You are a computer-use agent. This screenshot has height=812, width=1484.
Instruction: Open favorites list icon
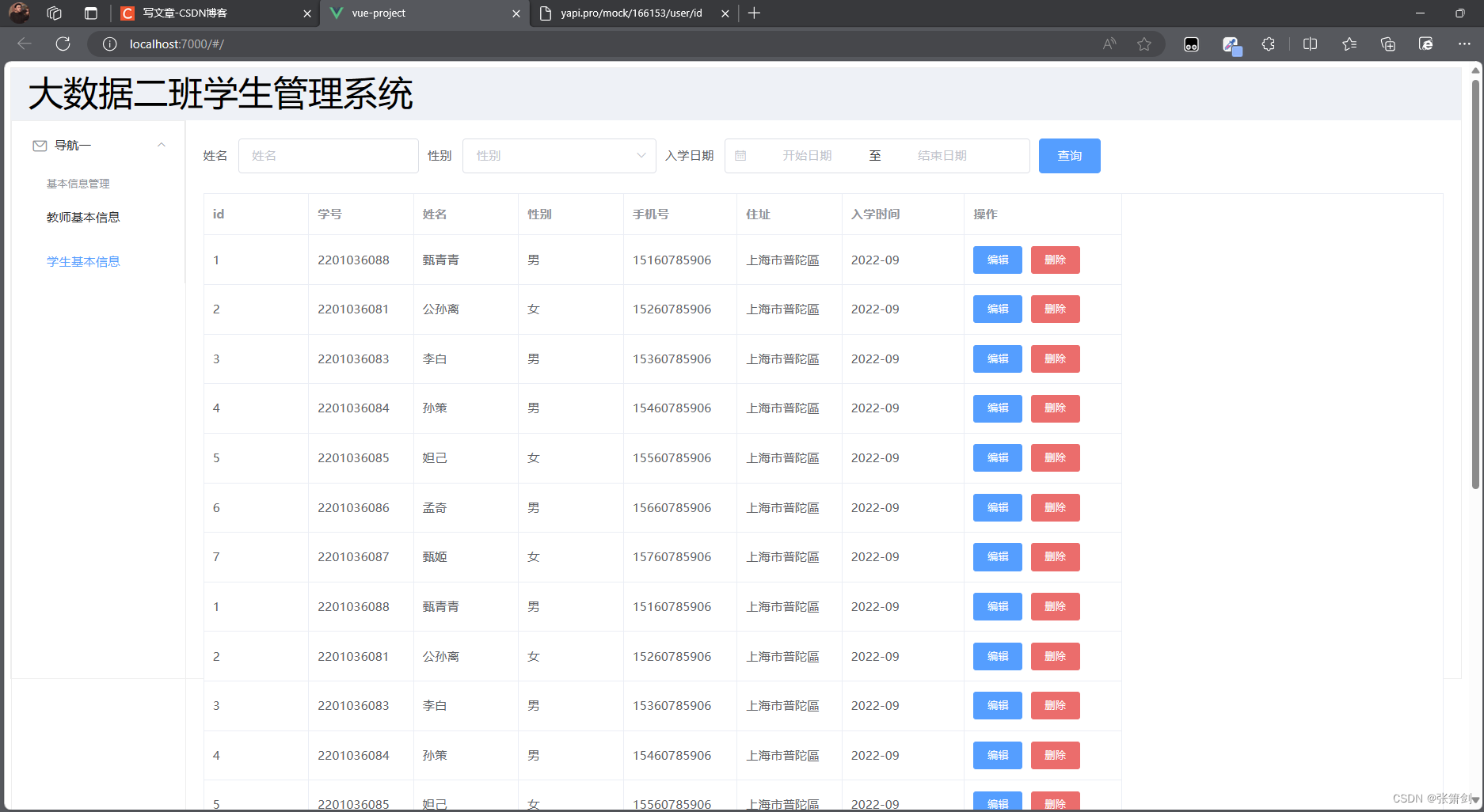click(x=1349, y=44)
